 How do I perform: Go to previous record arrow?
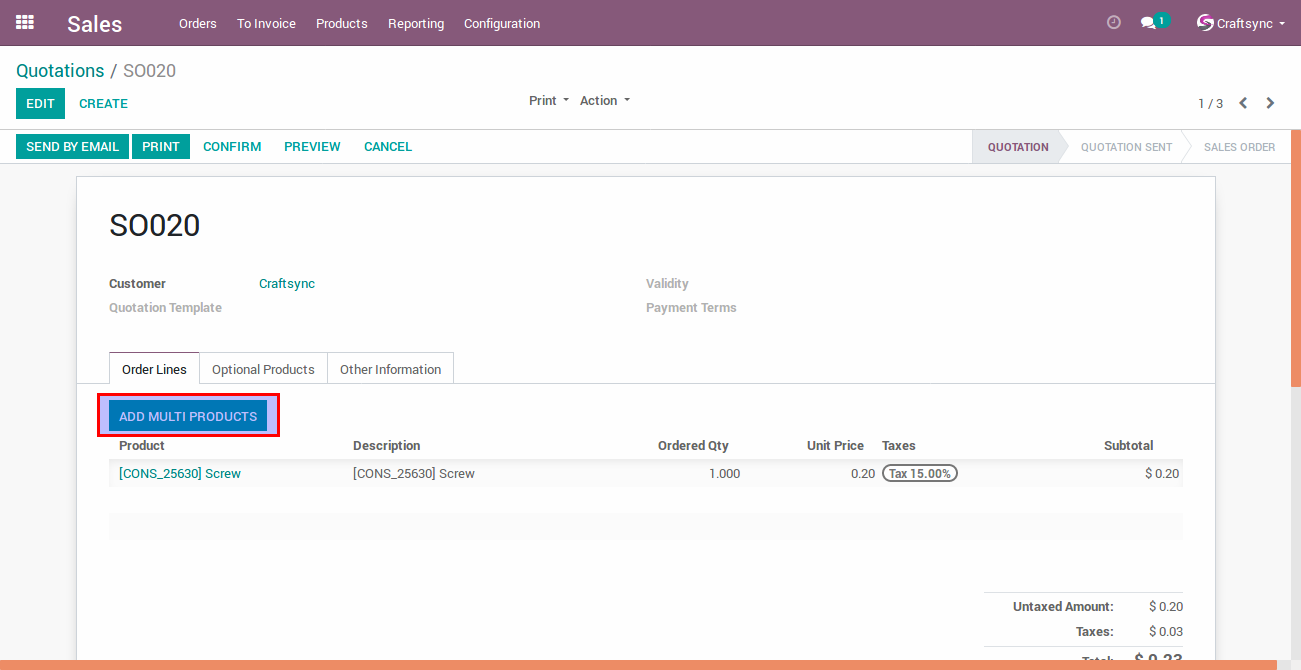[x=1243, y=103]
